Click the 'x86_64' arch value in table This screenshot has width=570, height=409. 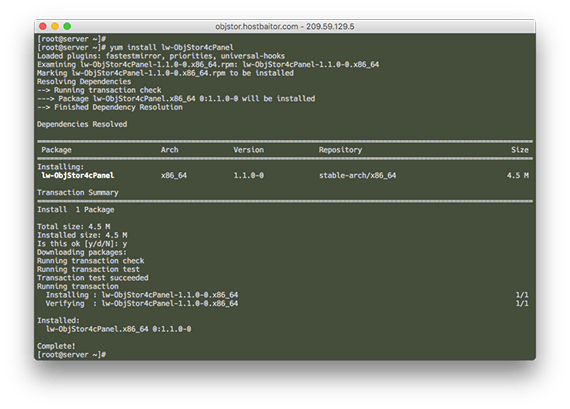(174, 176)
